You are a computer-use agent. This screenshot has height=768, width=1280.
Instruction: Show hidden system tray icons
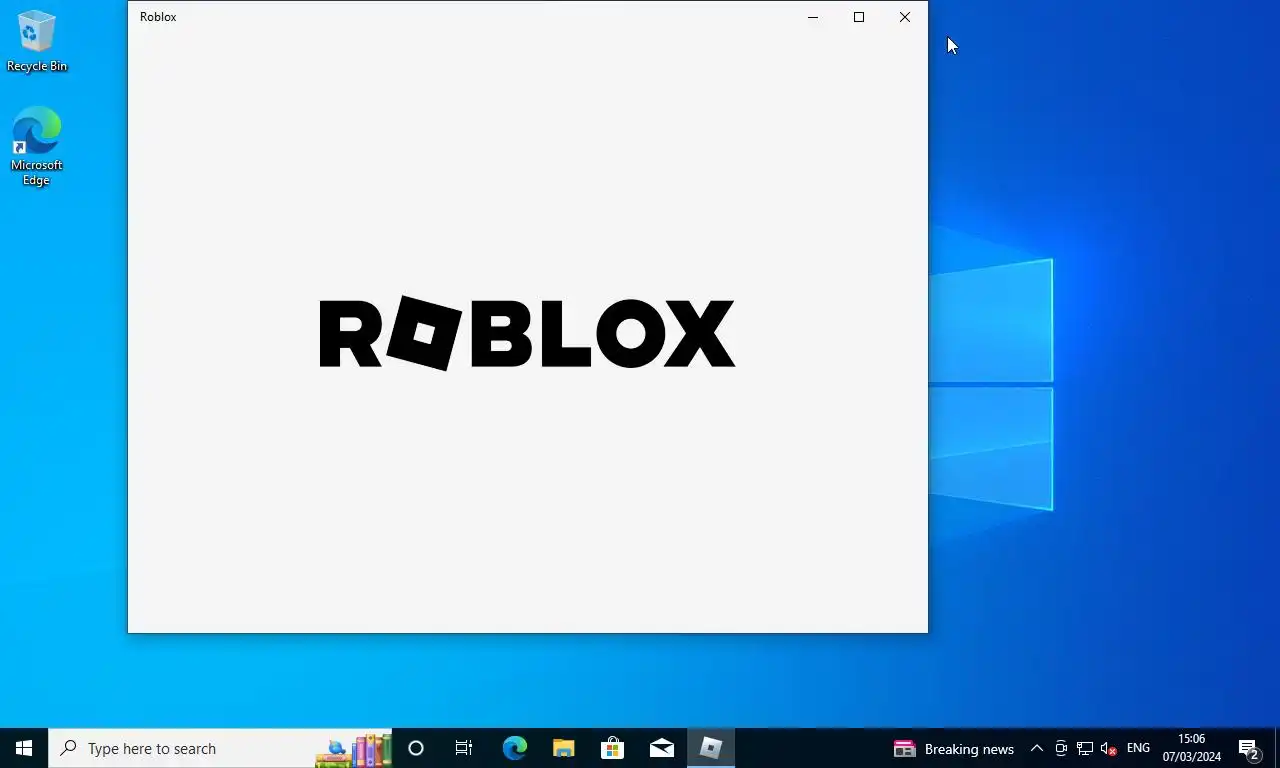point(1037,748)
